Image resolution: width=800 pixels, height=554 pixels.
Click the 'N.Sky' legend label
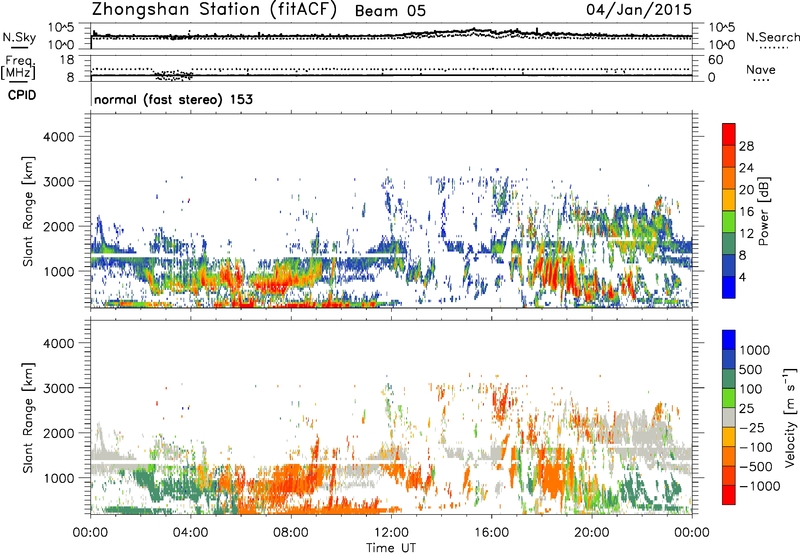pos(19,37)
